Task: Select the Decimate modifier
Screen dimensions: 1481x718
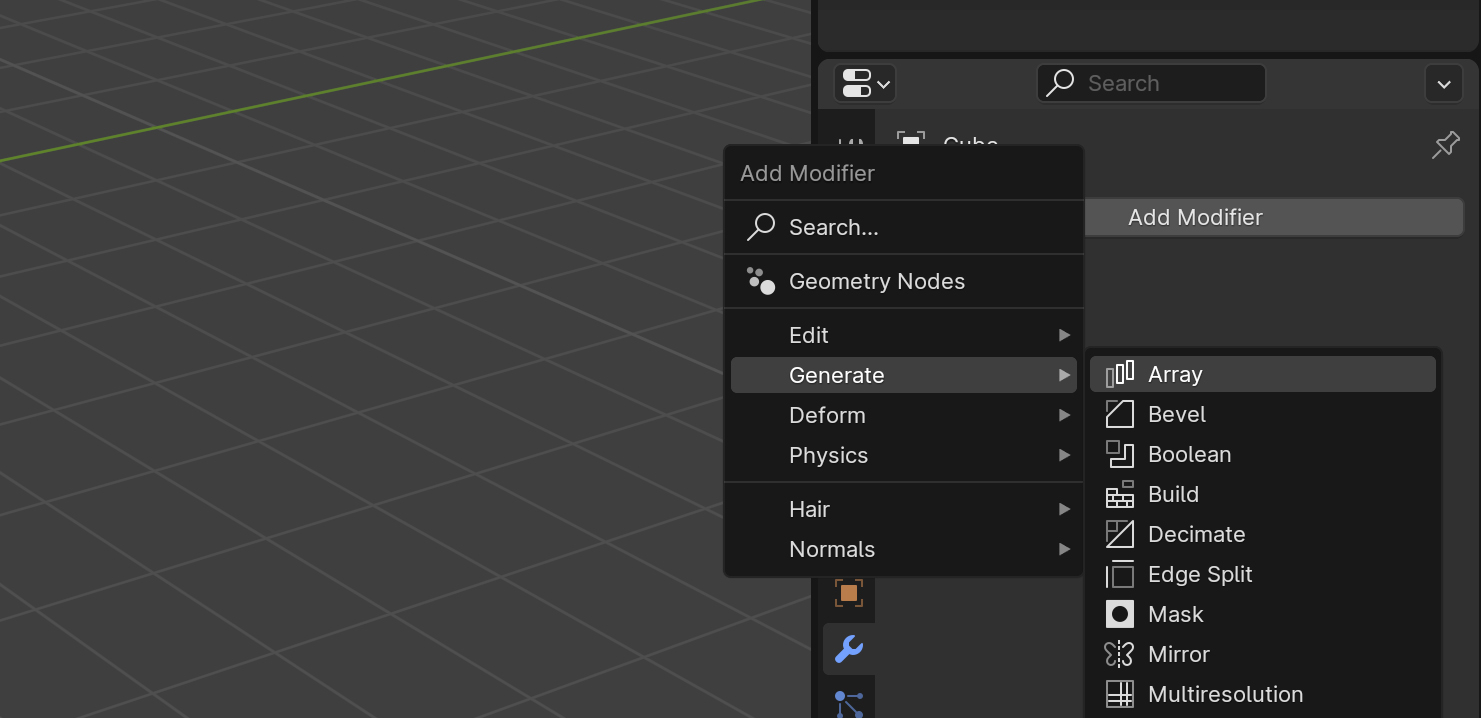Action: pyautogui.click(x=1262, y=534)
